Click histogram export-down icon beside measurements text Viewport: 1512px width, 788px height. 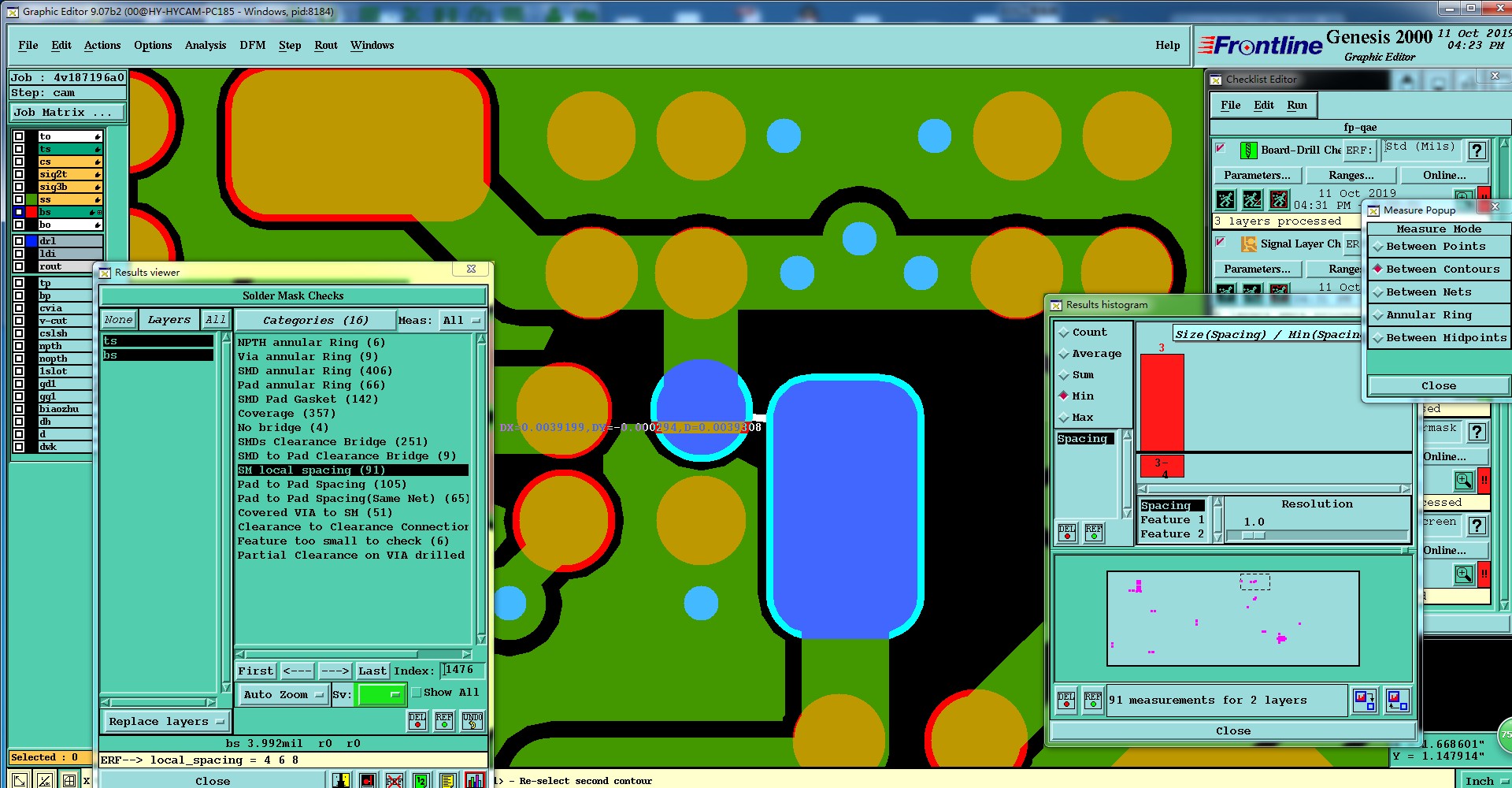pos(1364,700)
